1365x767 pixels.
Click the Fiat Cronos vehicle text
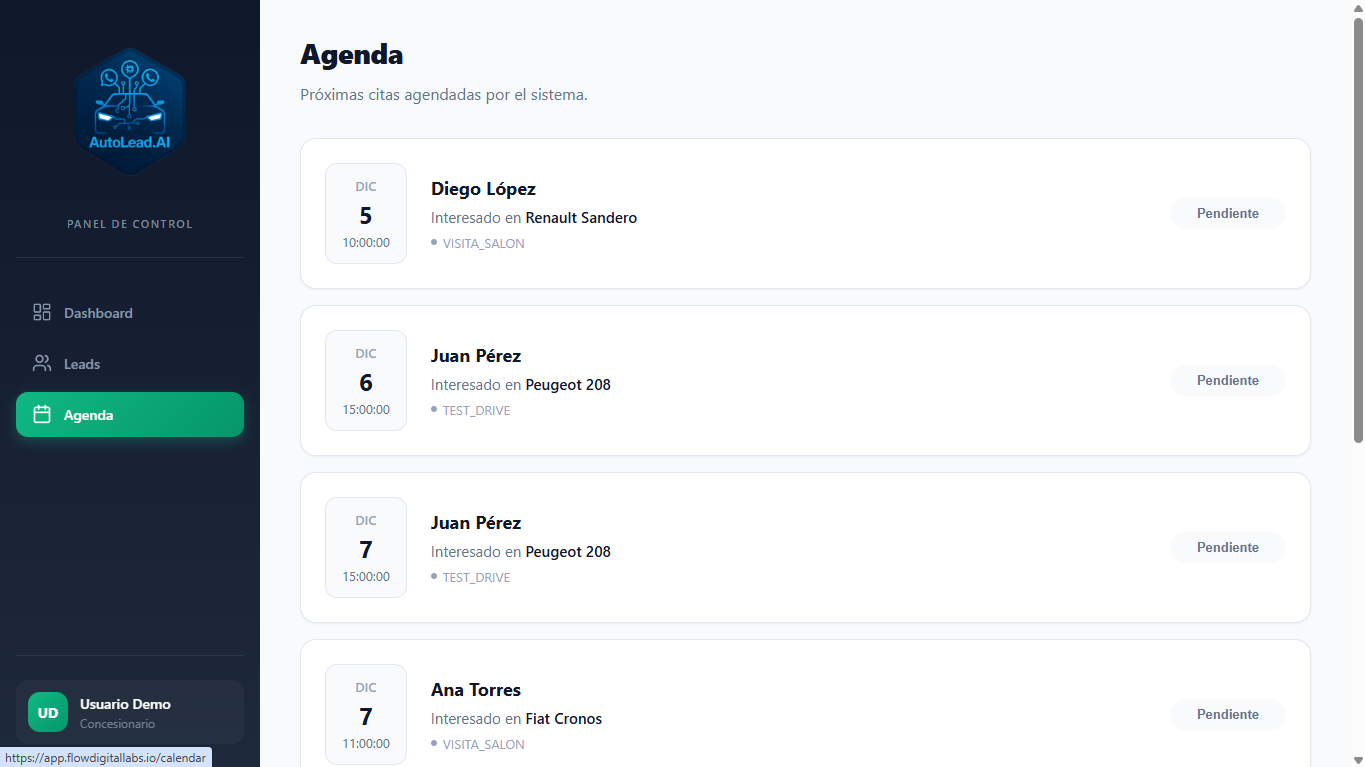pyautogui.click(x=564, y=719)
